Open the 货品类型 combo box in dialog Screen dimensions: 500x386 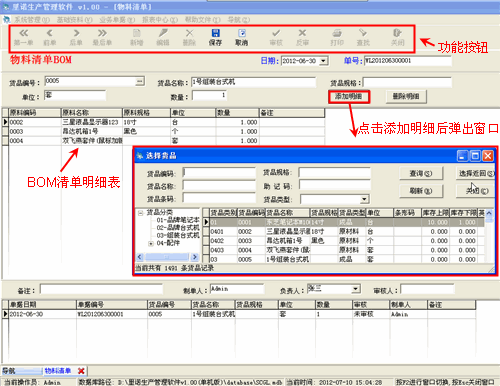click(364, 199)
